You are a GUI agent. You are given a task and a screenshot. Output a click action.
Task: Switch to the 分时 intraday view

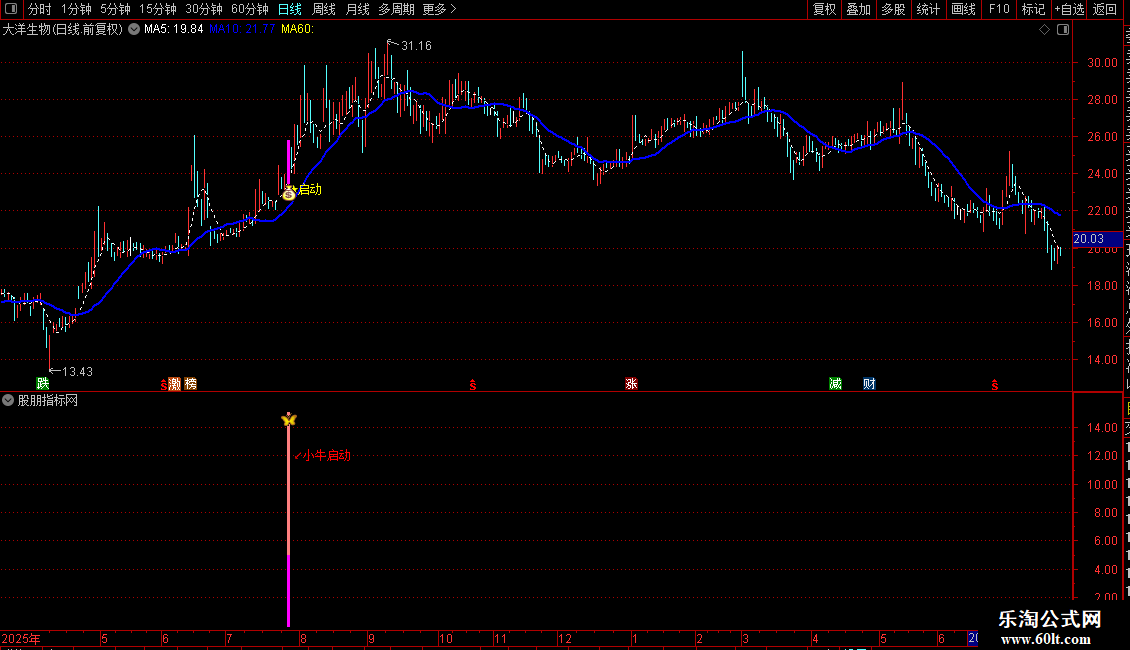40,9
